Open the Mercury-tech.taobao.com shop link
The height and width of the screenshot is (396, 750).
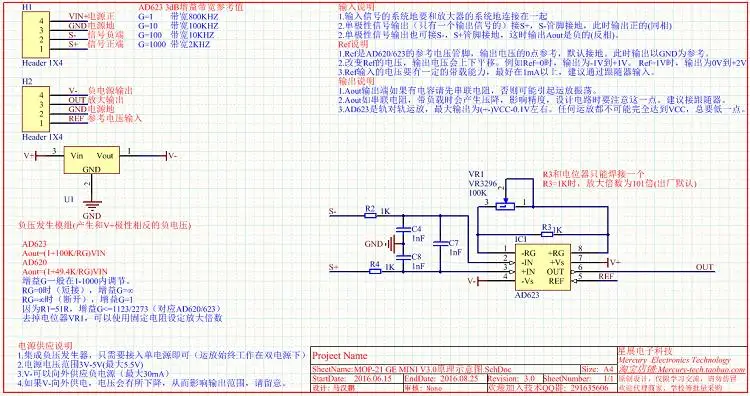tap(682, 369)
